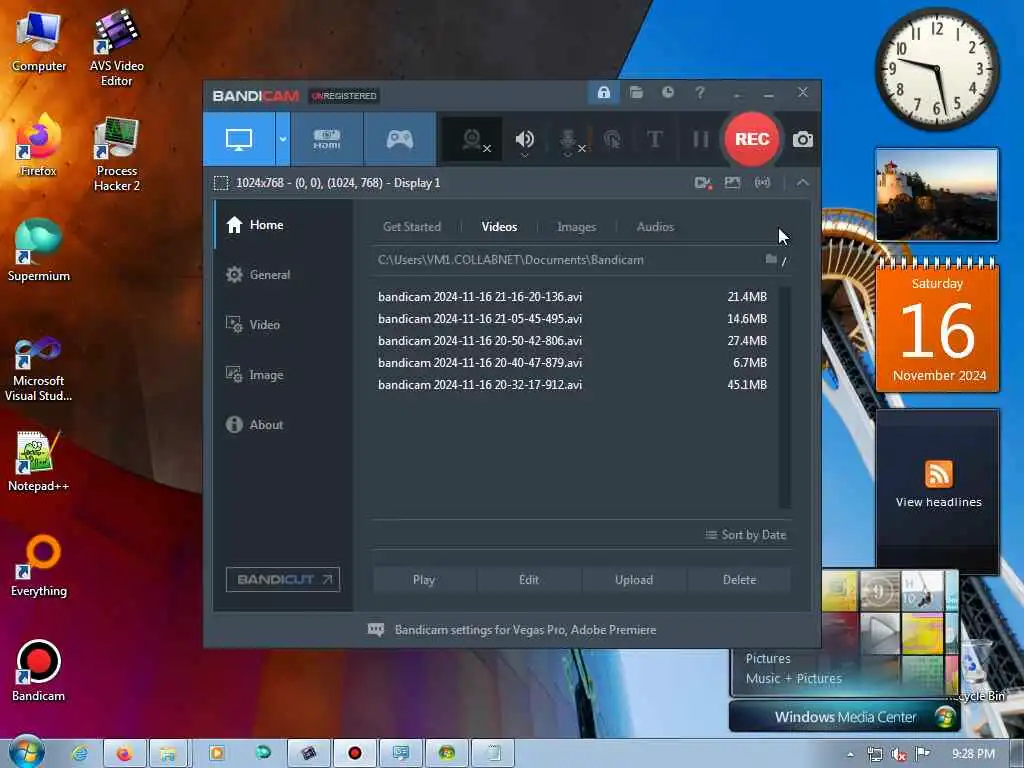
Task: Click Firefox in the taskbar
Action: click(x=124, y=754)
